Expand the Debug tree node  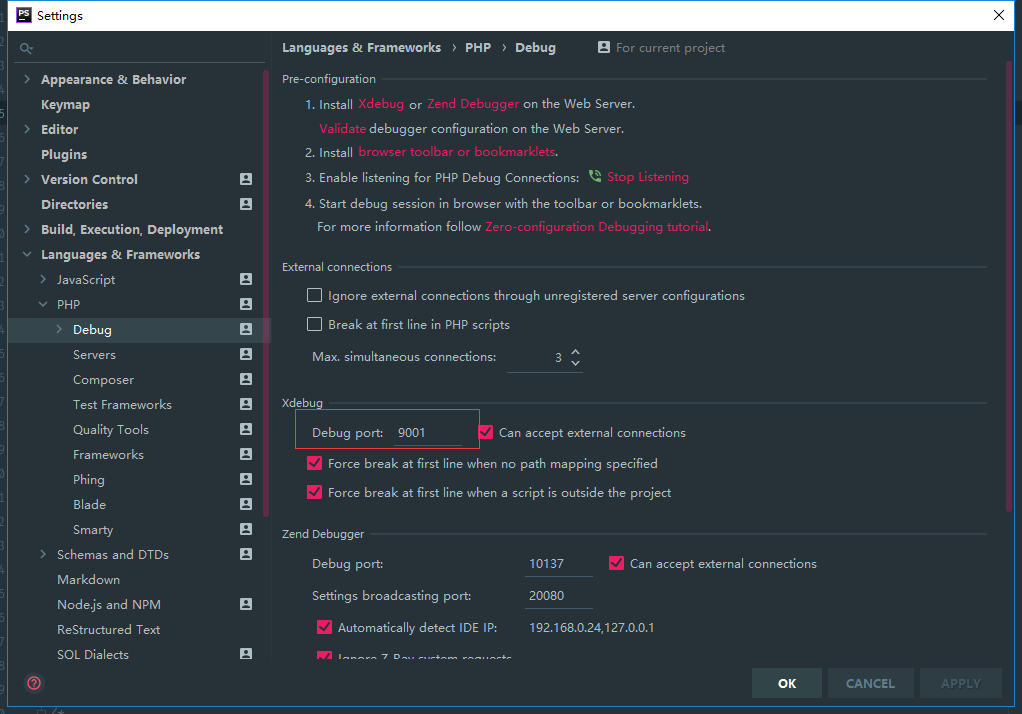pos(59,329)
